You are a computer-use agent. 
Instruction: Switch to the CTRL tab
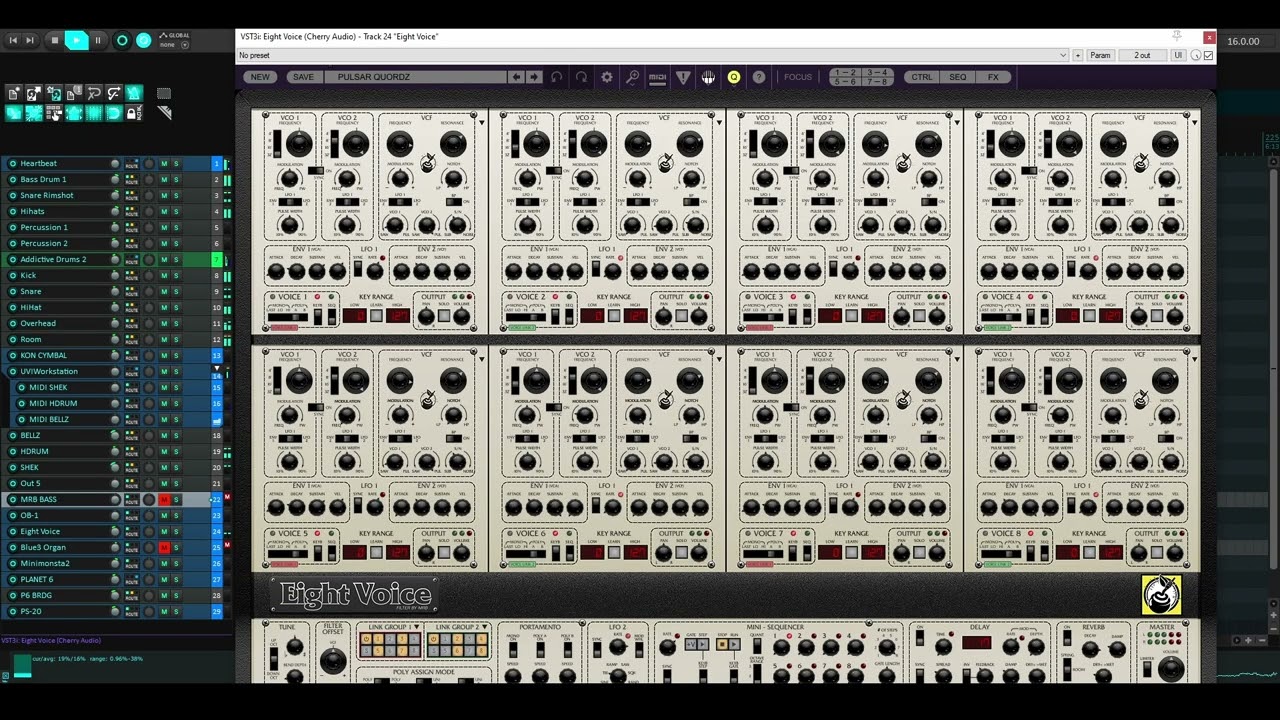point(921,77)
